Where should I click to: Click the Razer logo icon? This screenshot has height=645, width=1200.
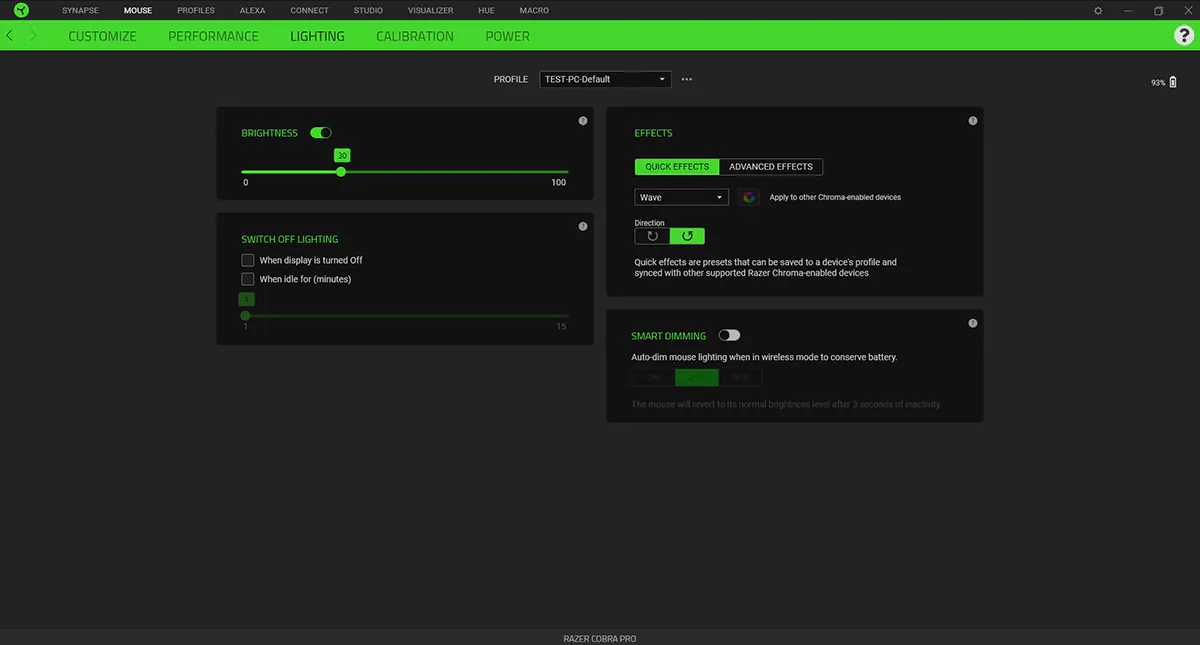point(20,10)
